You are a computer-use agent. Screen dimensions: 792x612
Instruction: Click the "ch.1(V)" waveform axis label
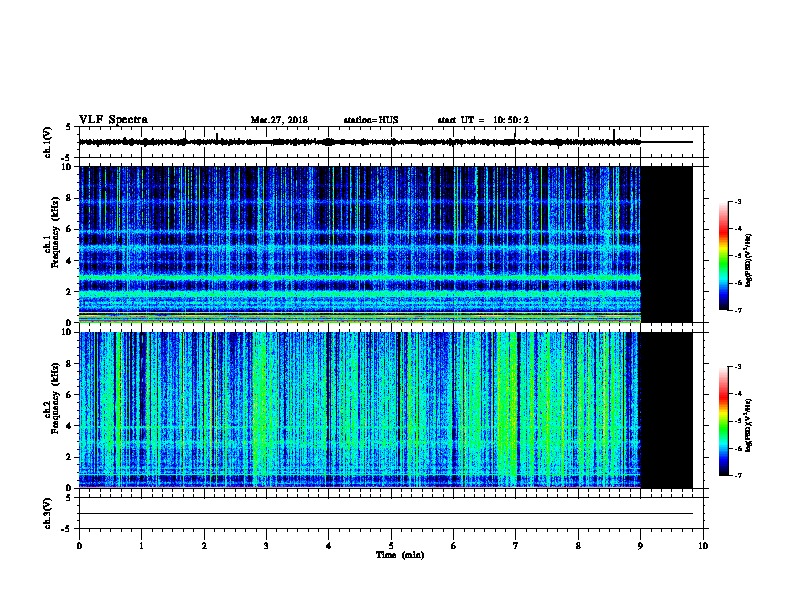tap(47, 142)
